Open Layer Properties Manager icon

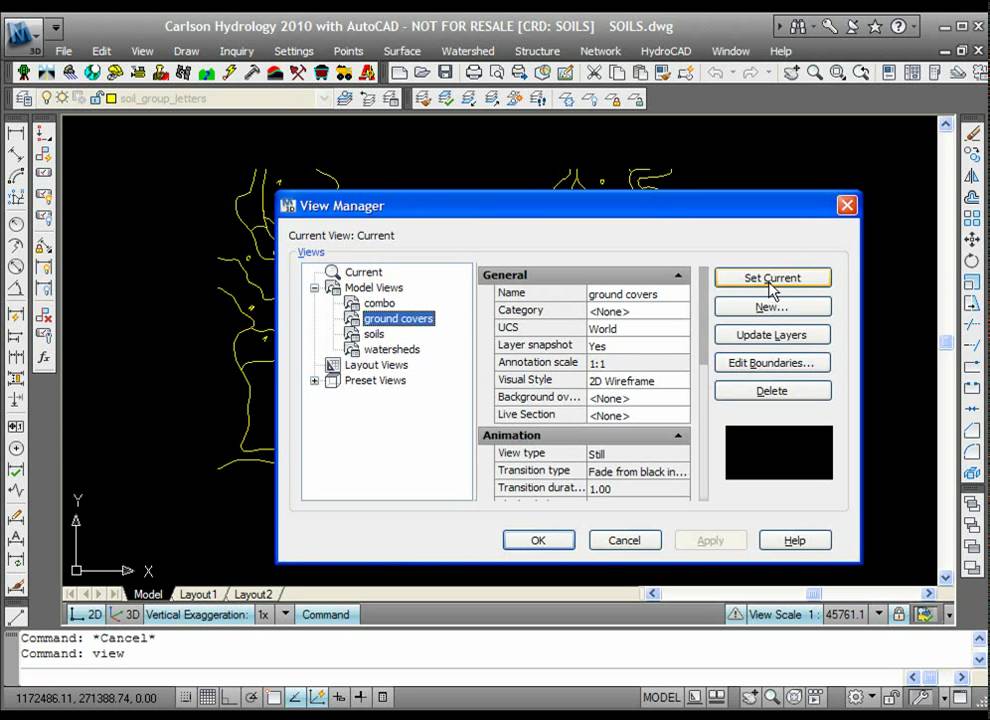pos(23,99)
